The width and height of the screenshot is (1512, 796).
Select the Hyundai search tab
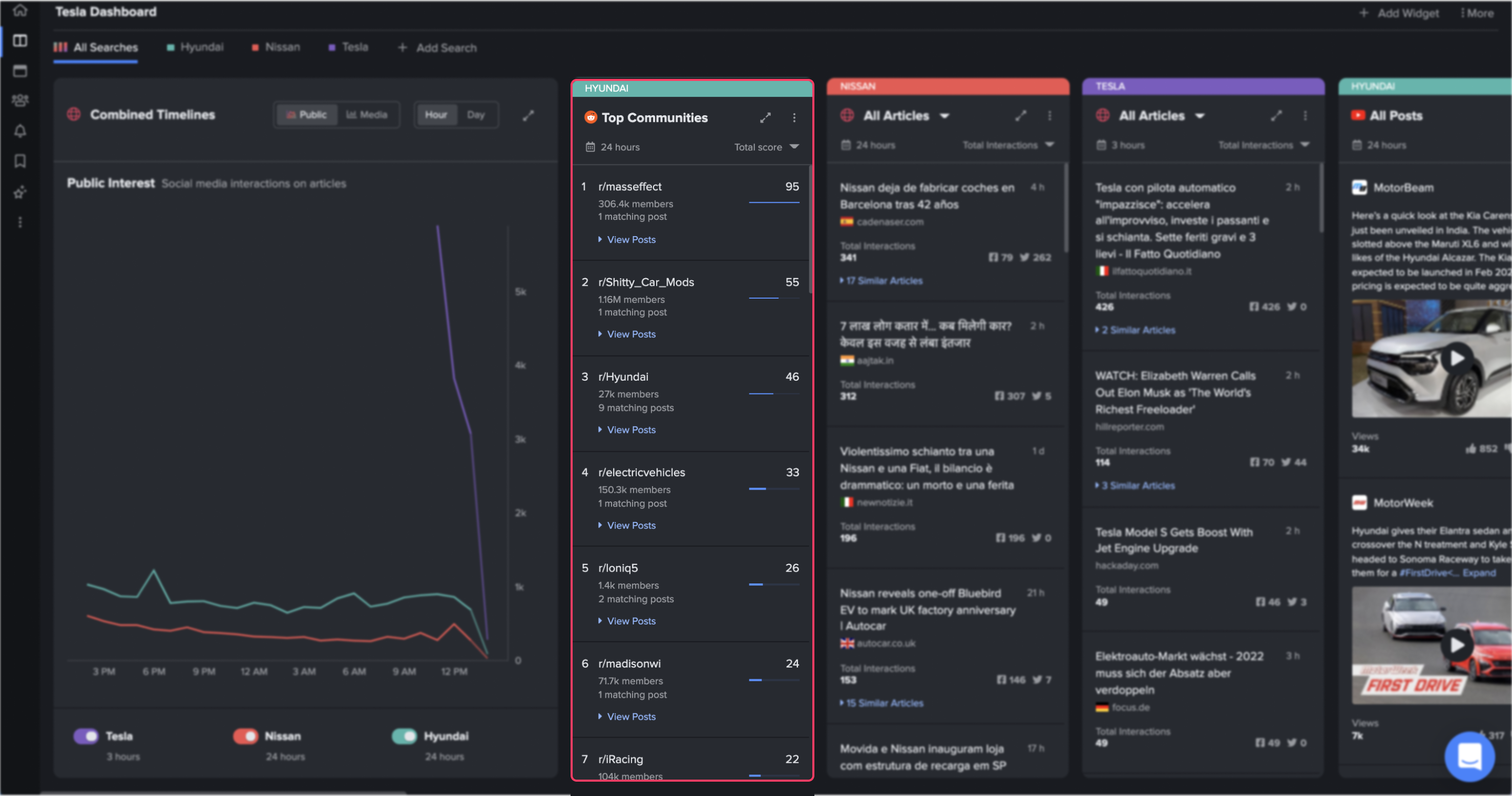195,47
